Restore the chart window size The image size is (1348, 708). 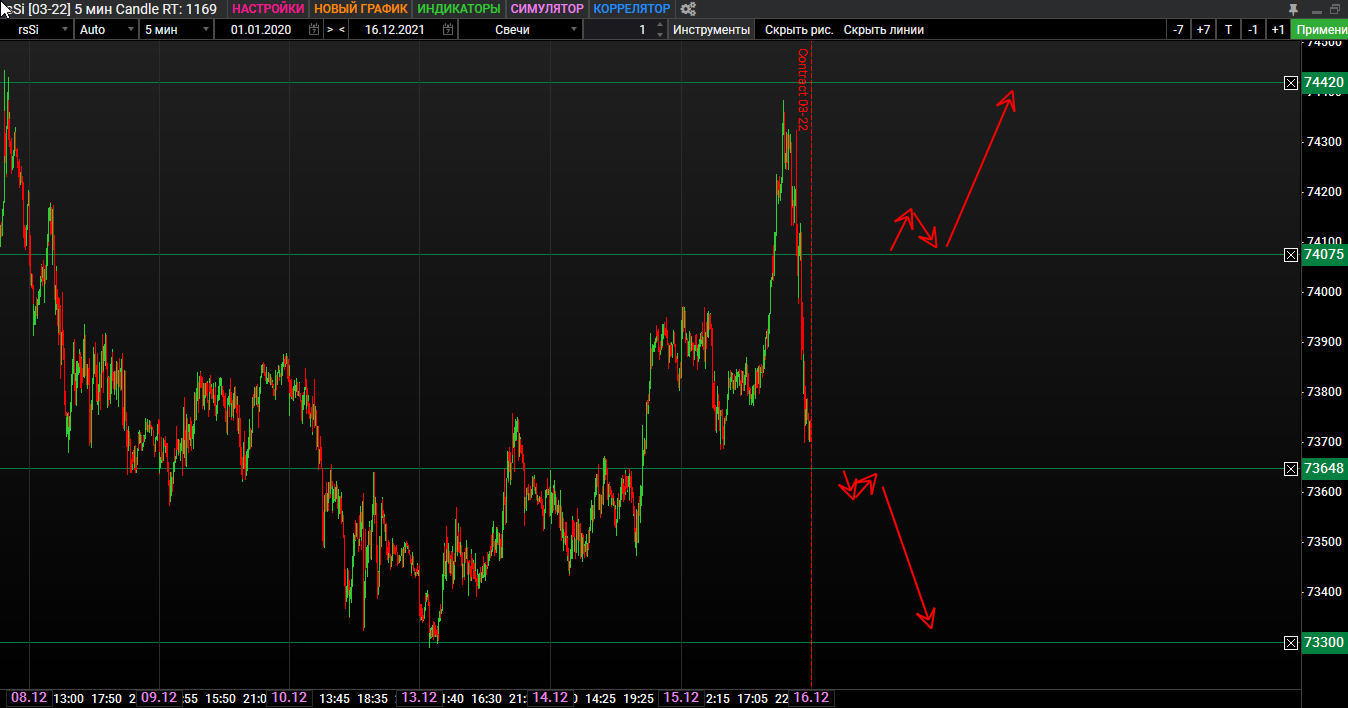click(1335, 9)
